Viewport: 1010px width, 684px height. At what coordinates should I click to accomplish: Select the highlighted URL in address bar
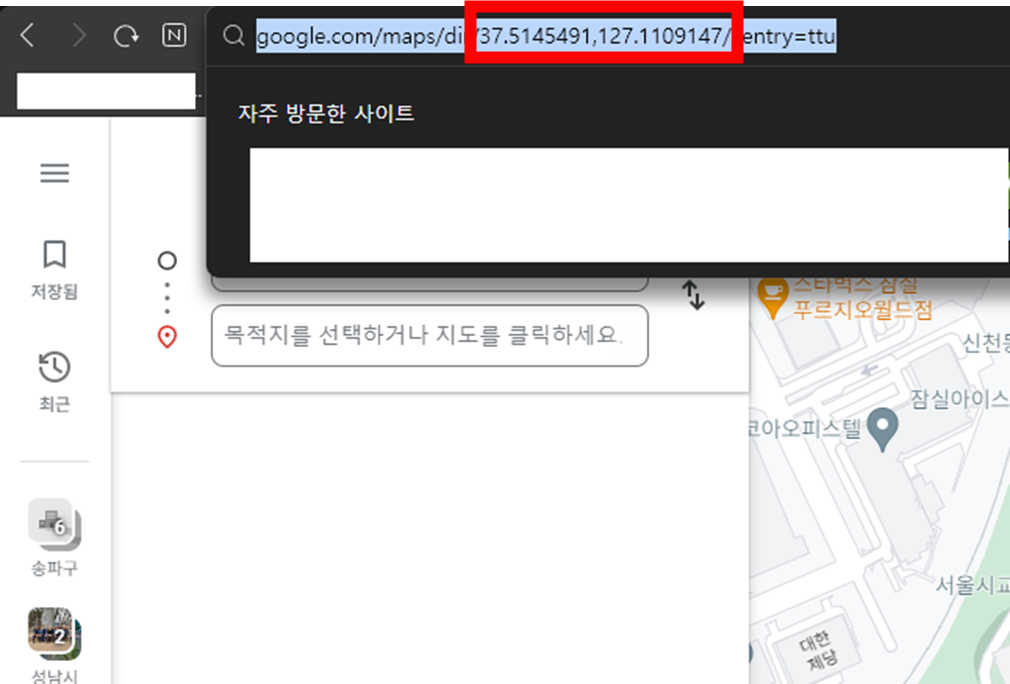[x=545, y=36]
